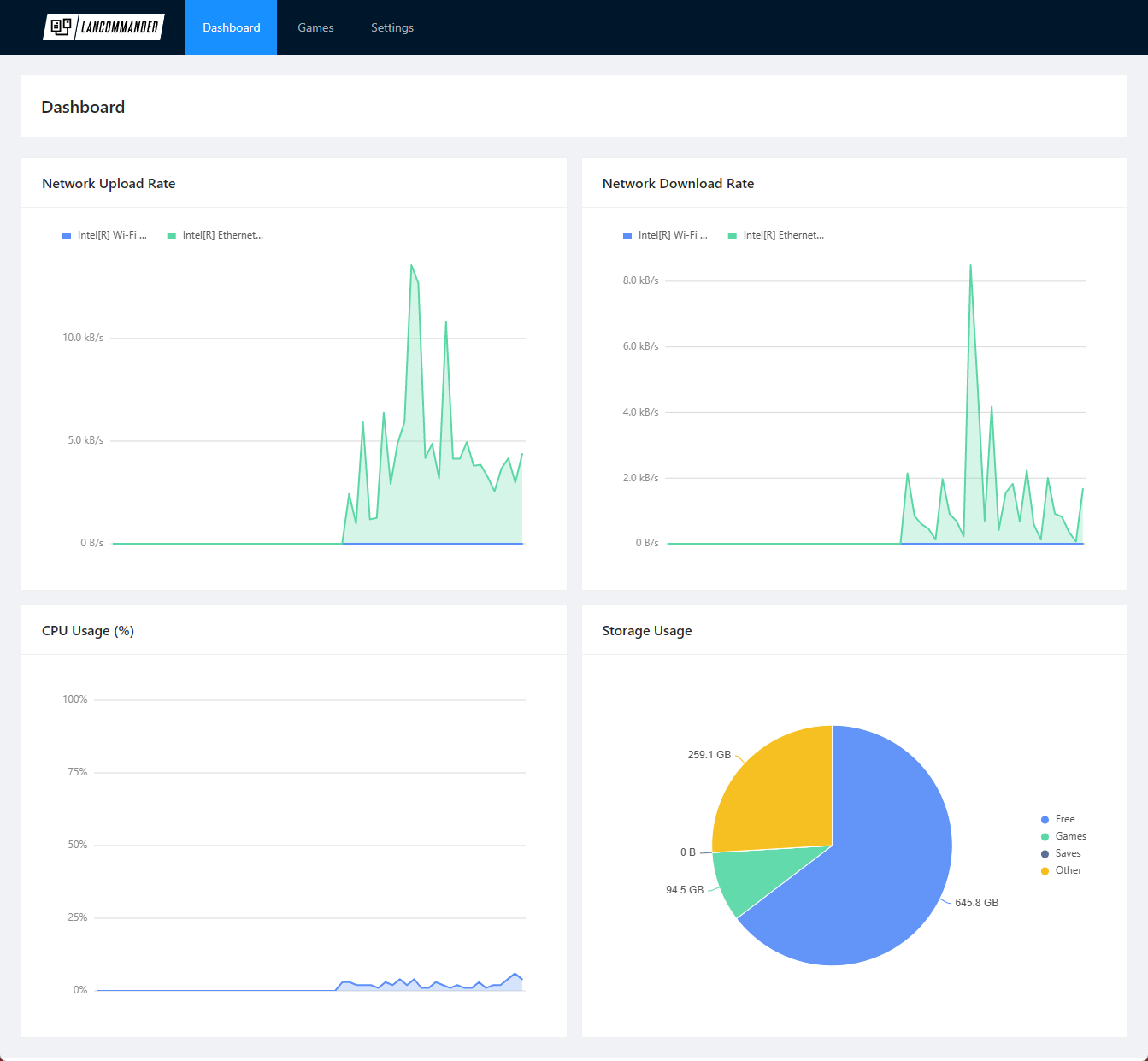
Task: Click the LANCommander logo
Action: pos(103,27)
